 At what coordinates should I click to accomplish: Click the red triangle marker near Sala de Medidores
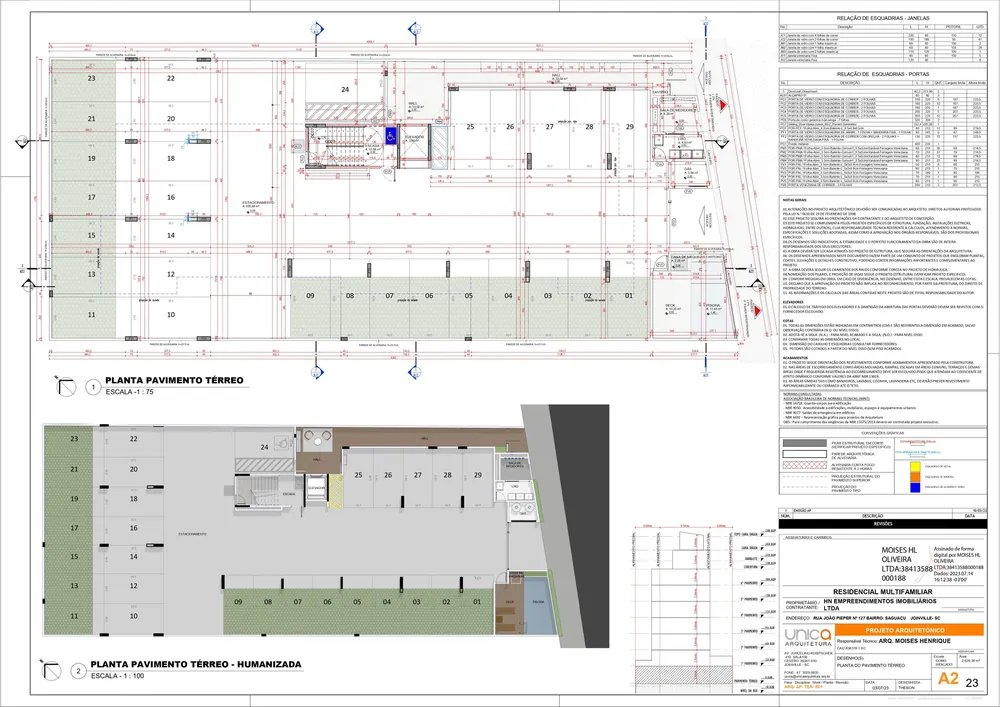(x=722, y=105)
